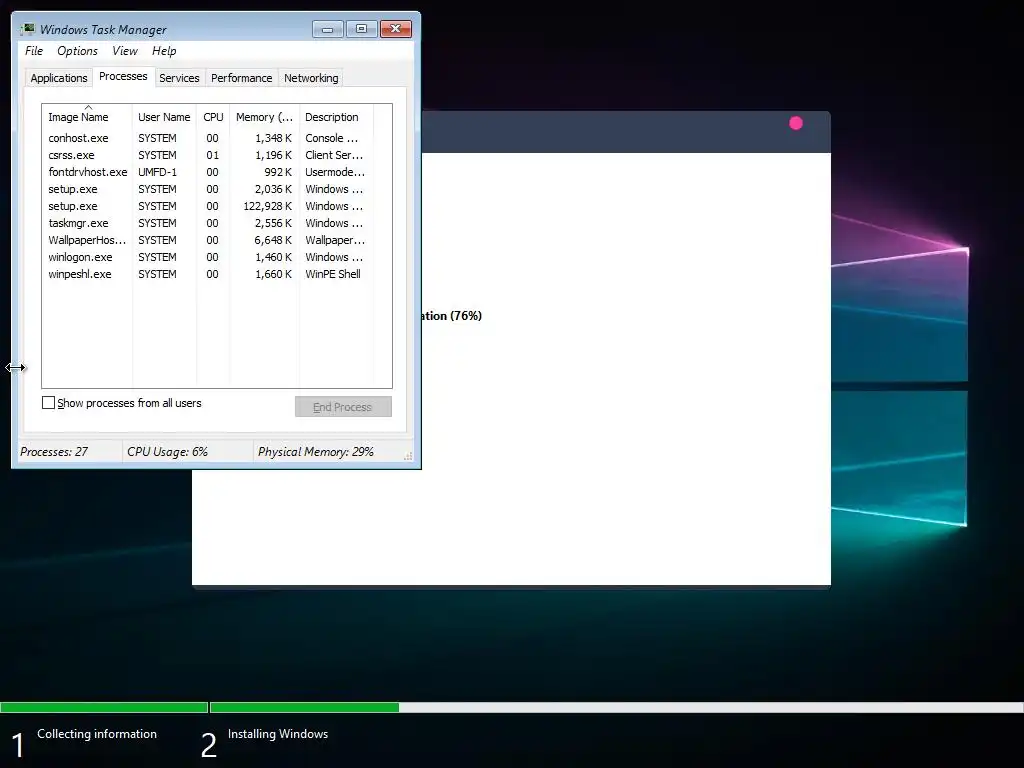Click CPU Usage: 6% in status bar
The width and height of the screenshot is (1024, 768).
167,451
